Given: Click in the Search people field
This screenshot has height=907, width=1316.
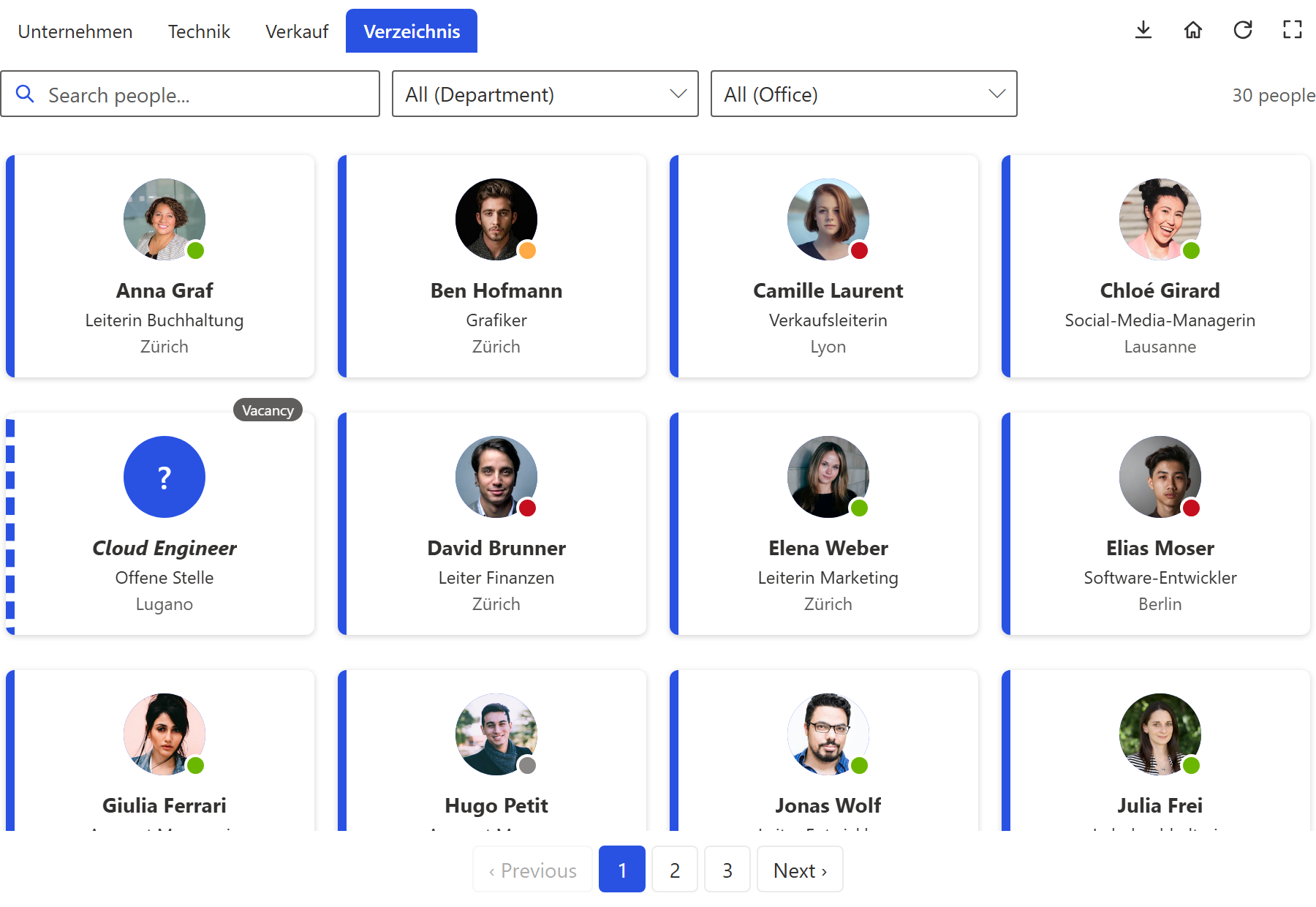Looking at the screenshot, I should [190, 94].
